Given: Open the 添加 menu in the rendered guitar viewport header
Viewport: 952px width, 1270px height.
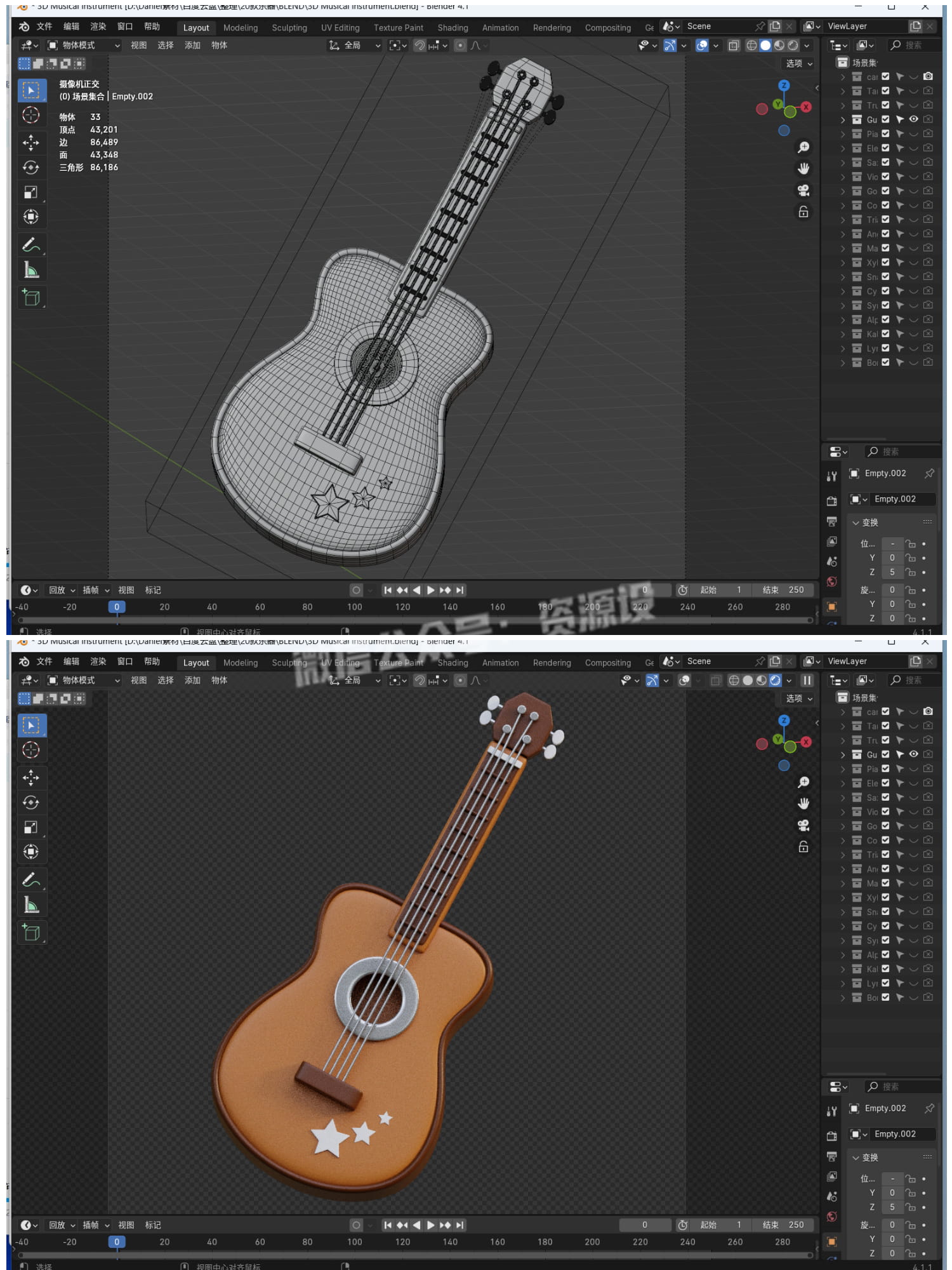Looking at the screenshot, I should 192,680.
